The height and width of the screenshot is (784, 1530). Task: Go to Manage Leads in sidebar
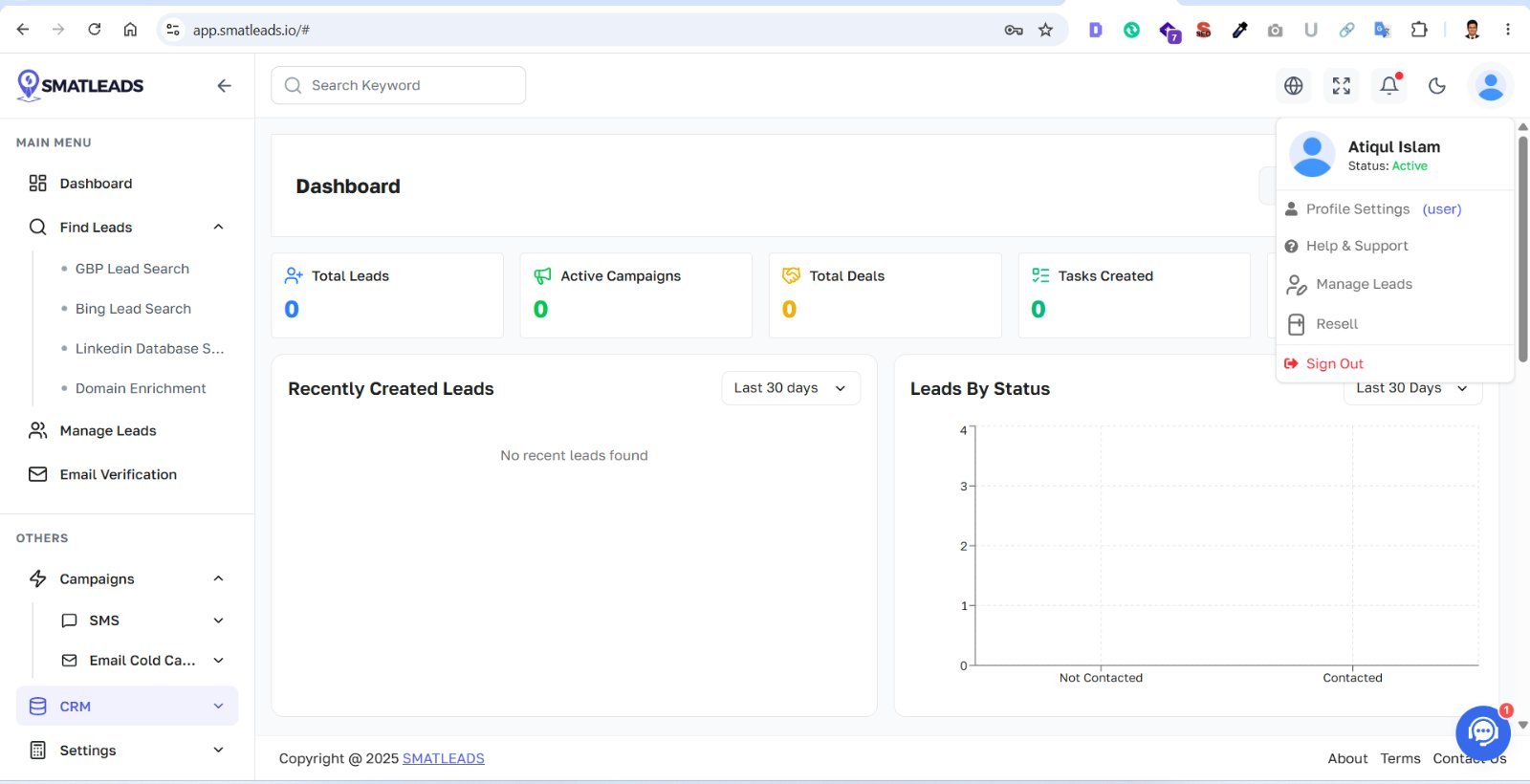click(x=108, y=431)
